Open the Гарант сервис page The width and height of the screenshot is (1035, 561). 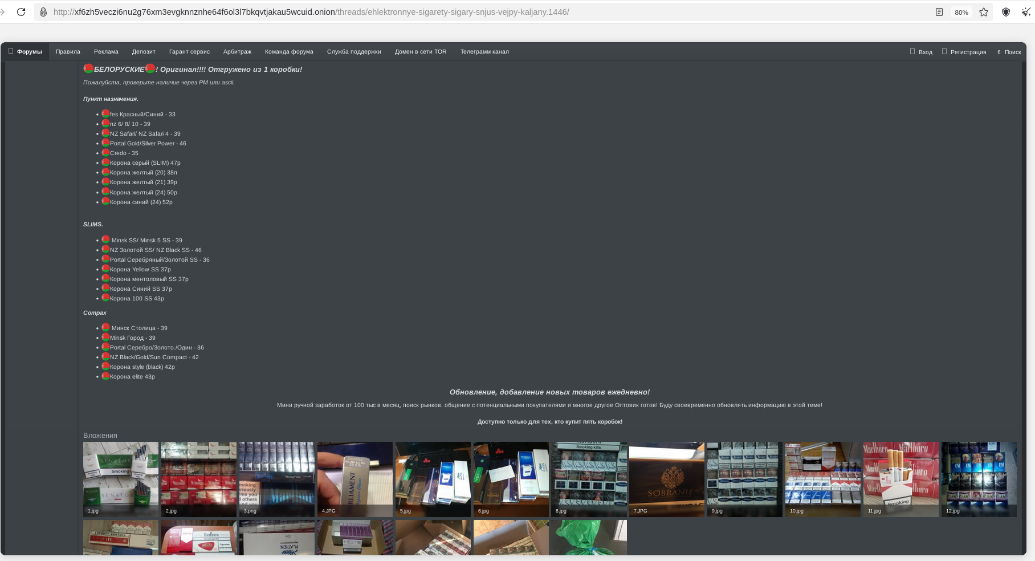coord(189,51)
